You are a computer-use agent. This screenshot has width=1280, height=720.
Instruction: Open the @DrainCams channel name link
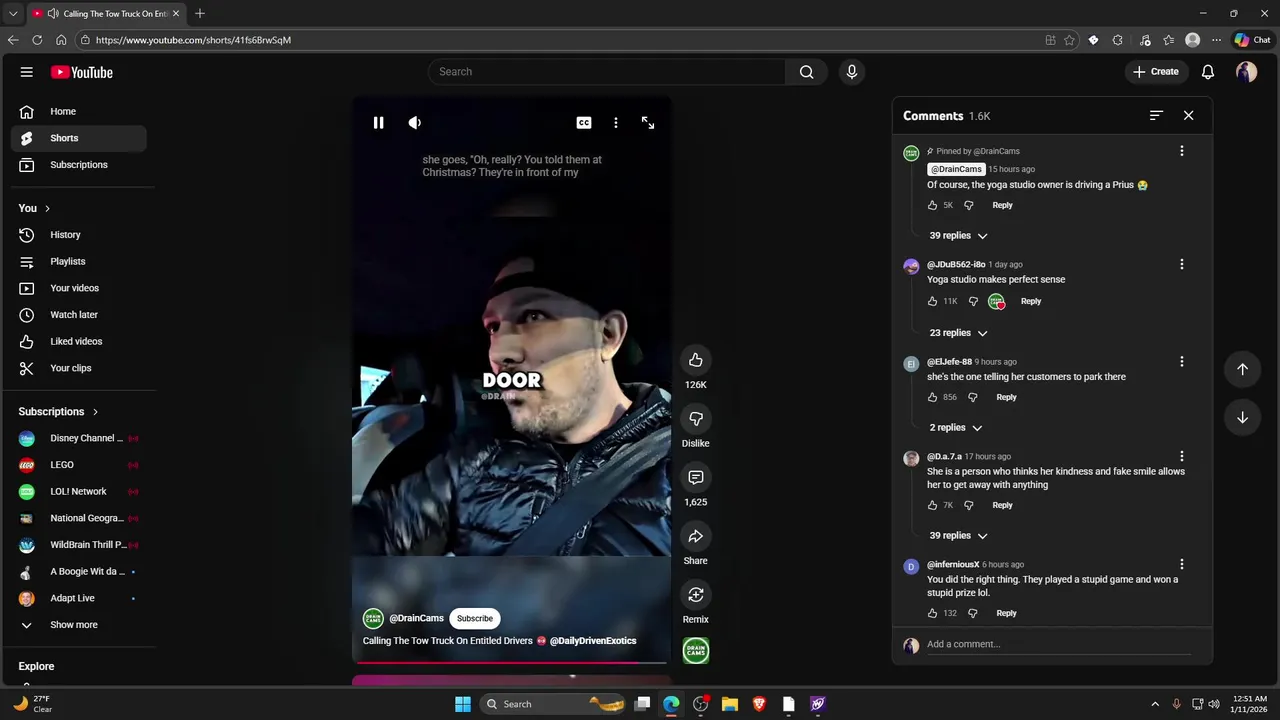416,618
